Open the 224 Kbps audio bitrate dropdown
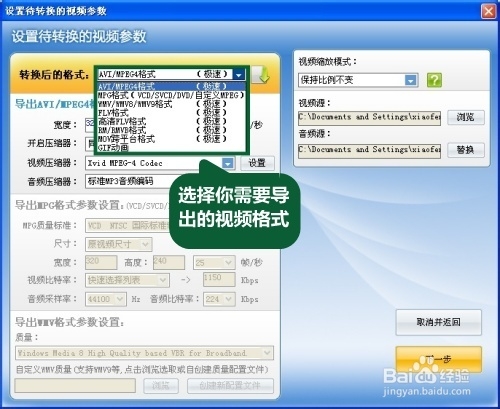The width and height of the screenshot is (500, 409). [219, 299]
